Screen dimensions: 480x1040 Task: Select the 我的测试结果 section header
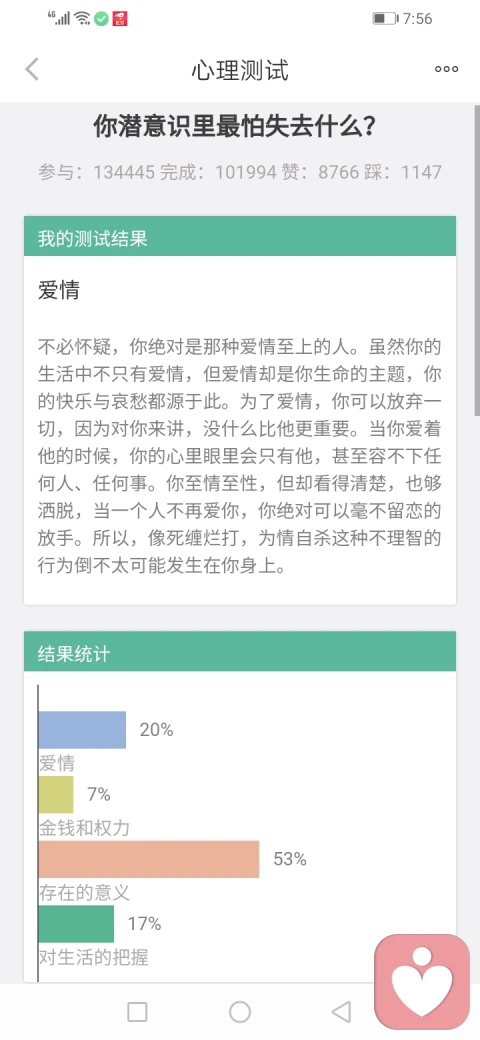pos(240,235)
